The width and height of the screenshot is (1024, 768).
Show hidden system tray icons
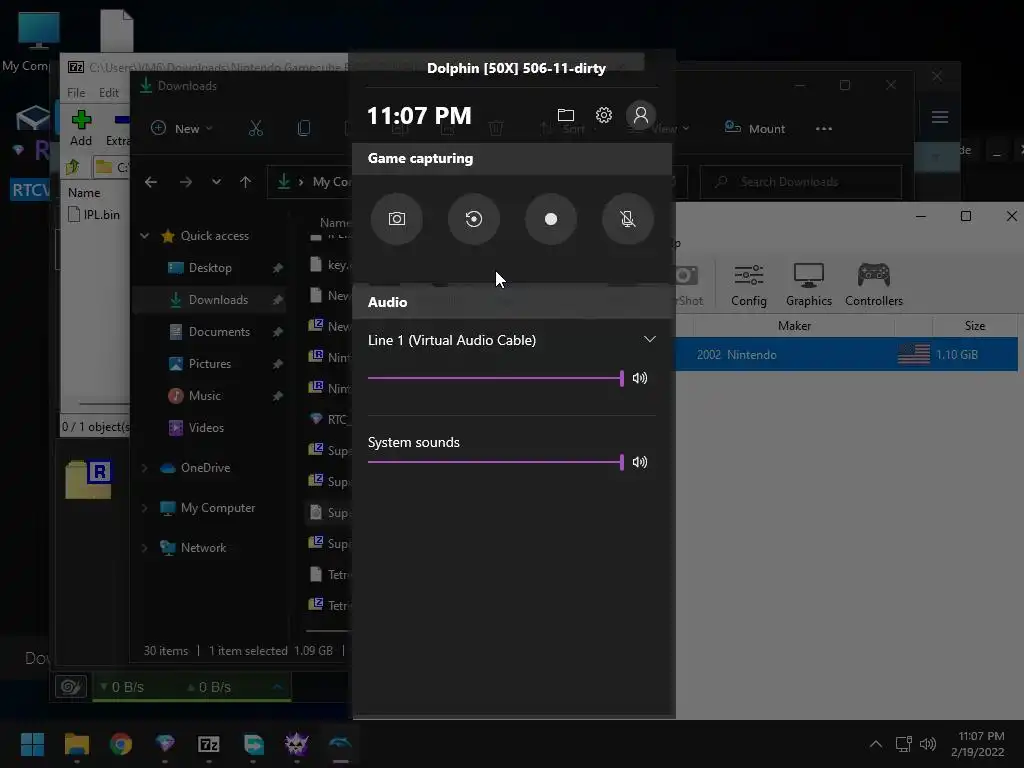pos(876,744)
